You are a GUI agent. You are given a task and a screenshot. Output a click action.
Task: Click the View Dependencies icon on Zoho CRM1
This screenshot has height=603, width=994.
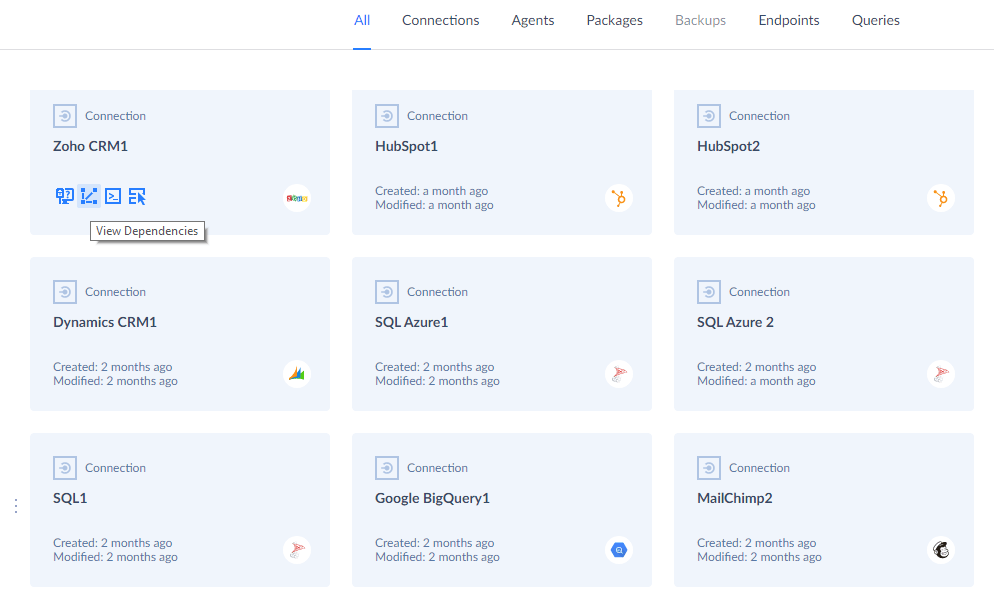(89, 196)
